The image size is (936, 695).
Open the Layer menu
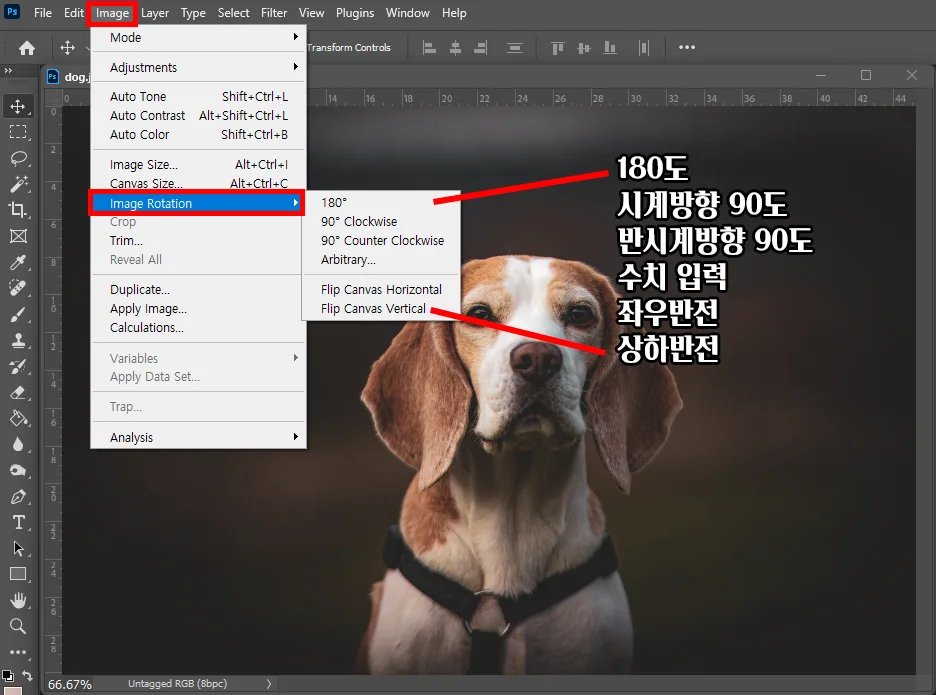155,13
